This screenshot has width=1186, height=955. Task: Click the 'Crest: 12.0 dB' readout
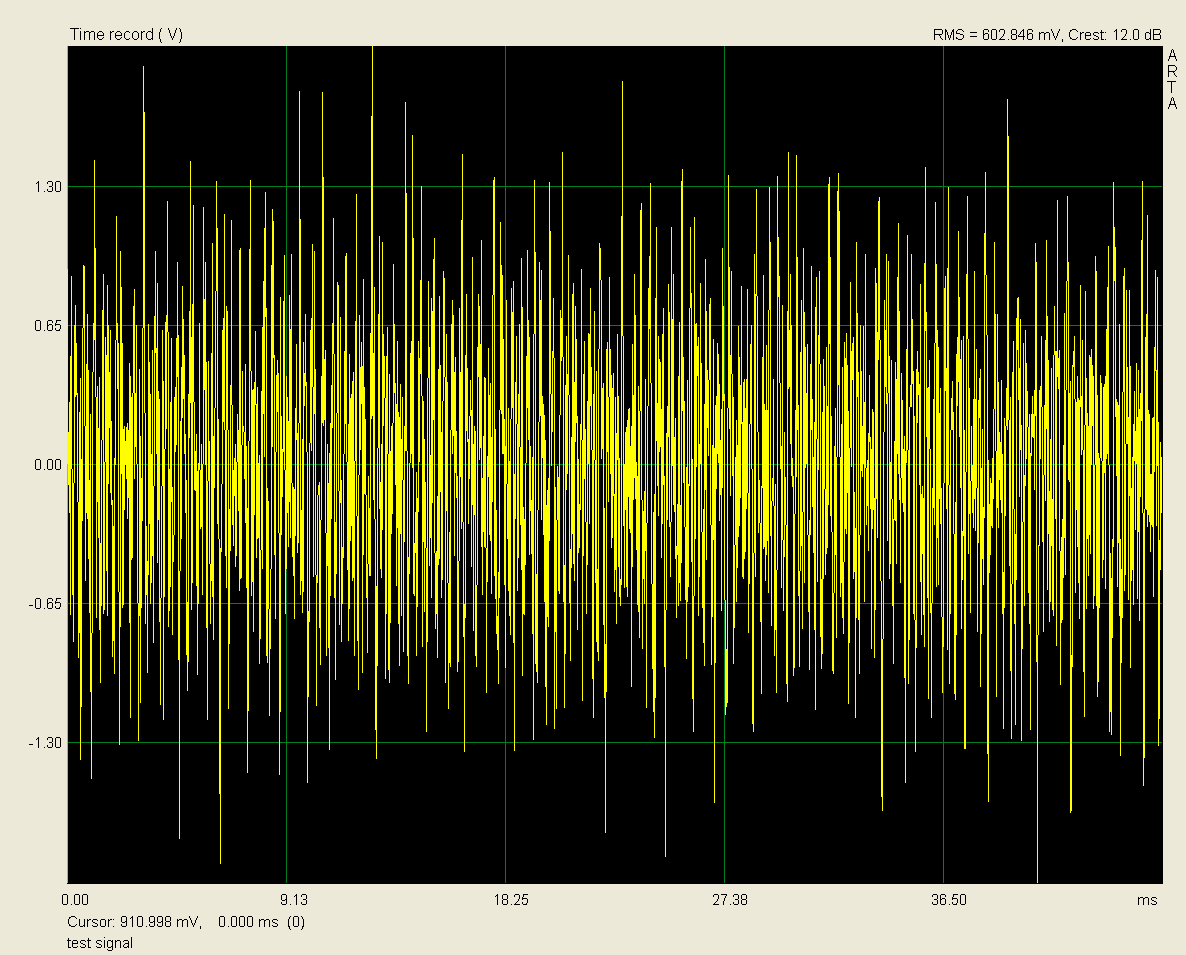(x=1115, y=35)
